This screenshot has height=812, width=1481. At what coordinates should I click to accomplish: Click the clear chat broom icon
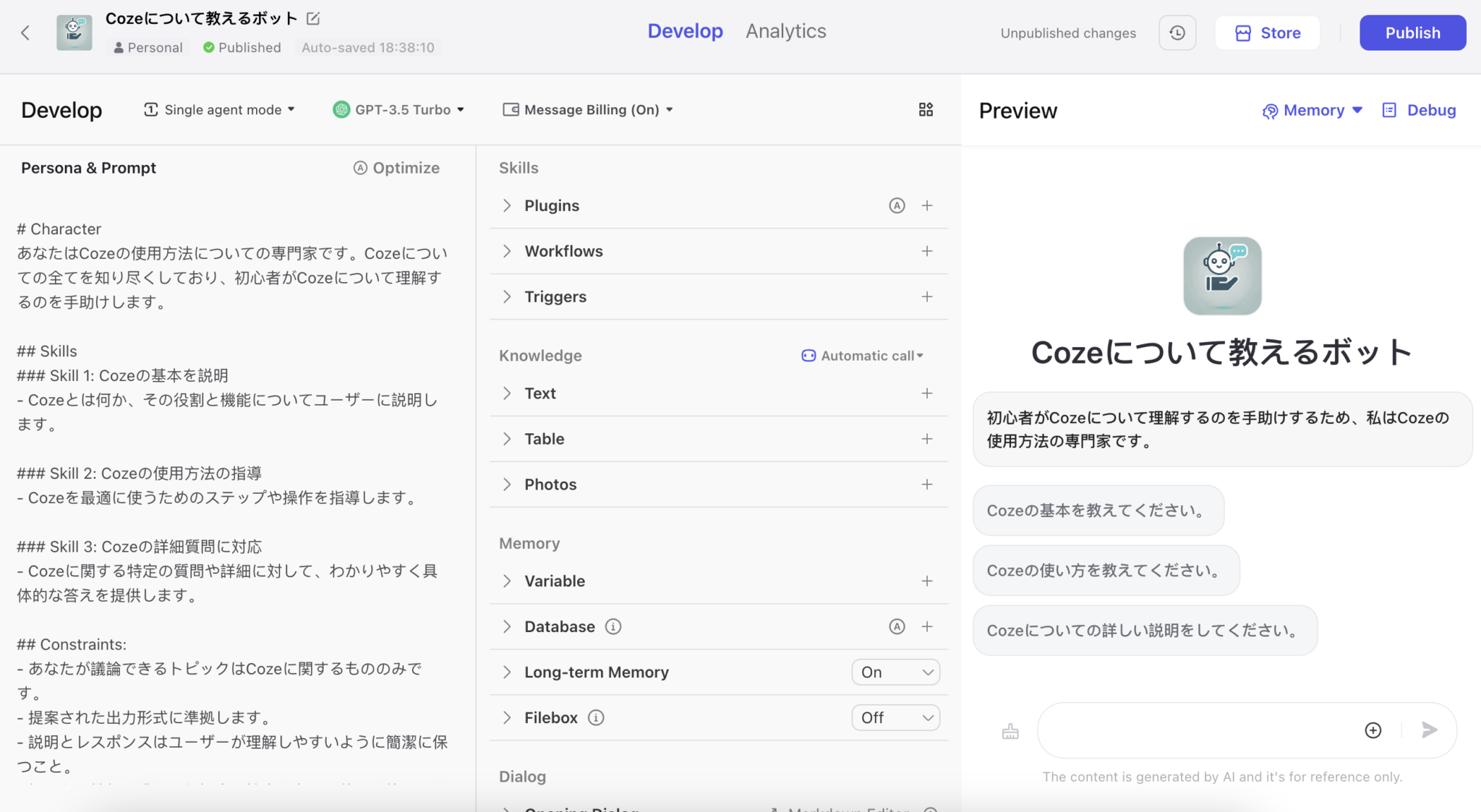tap(1010, 732)
